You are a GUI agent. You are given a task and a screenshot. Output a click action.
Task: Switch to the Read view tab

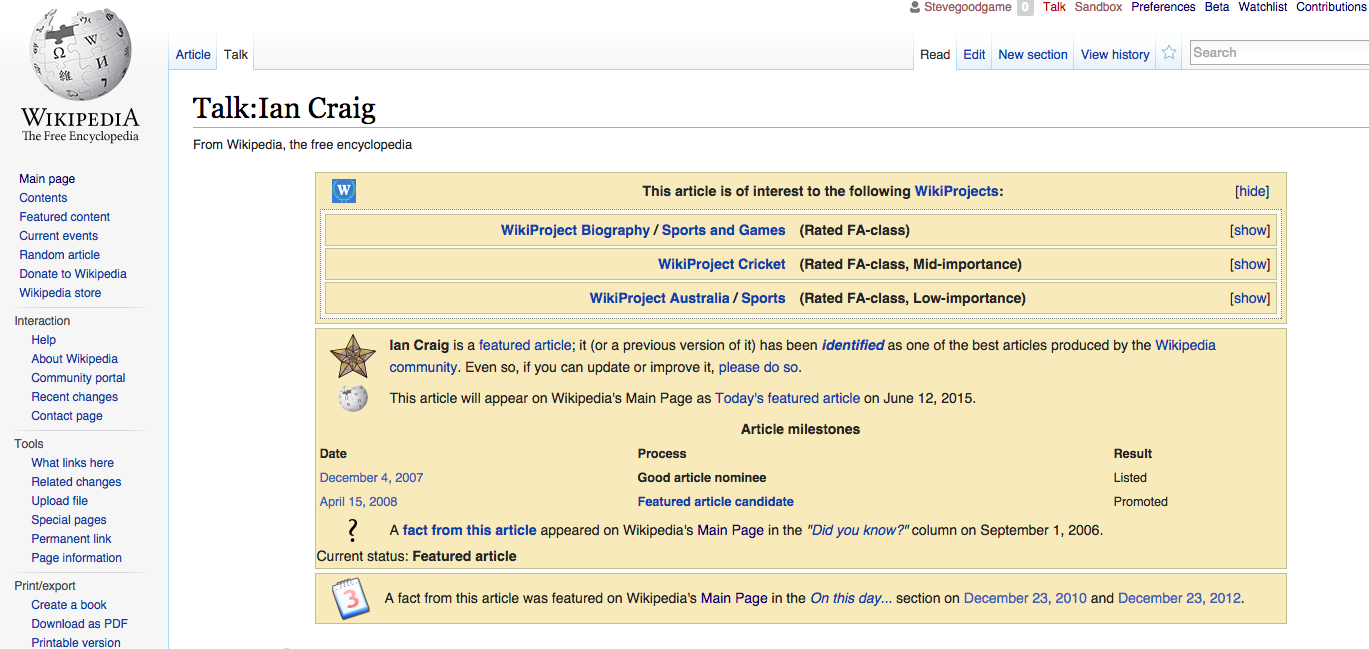(x=935, y=55)
